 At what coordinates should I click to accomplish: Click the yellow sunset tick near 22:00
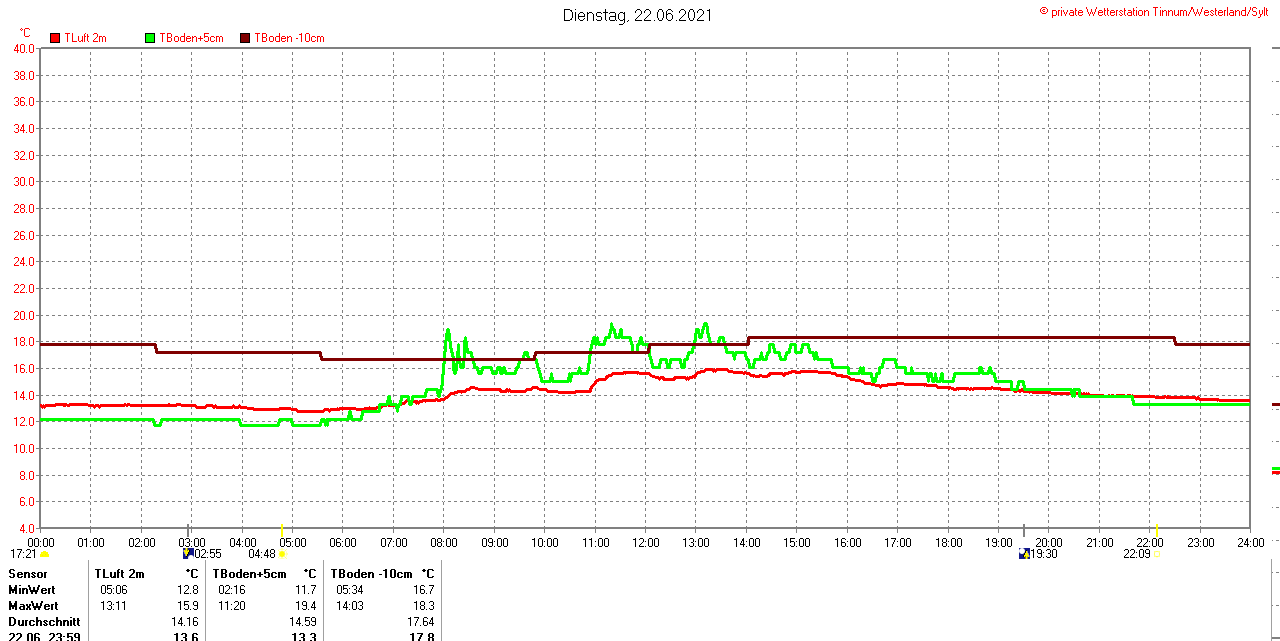(1157, 530)
